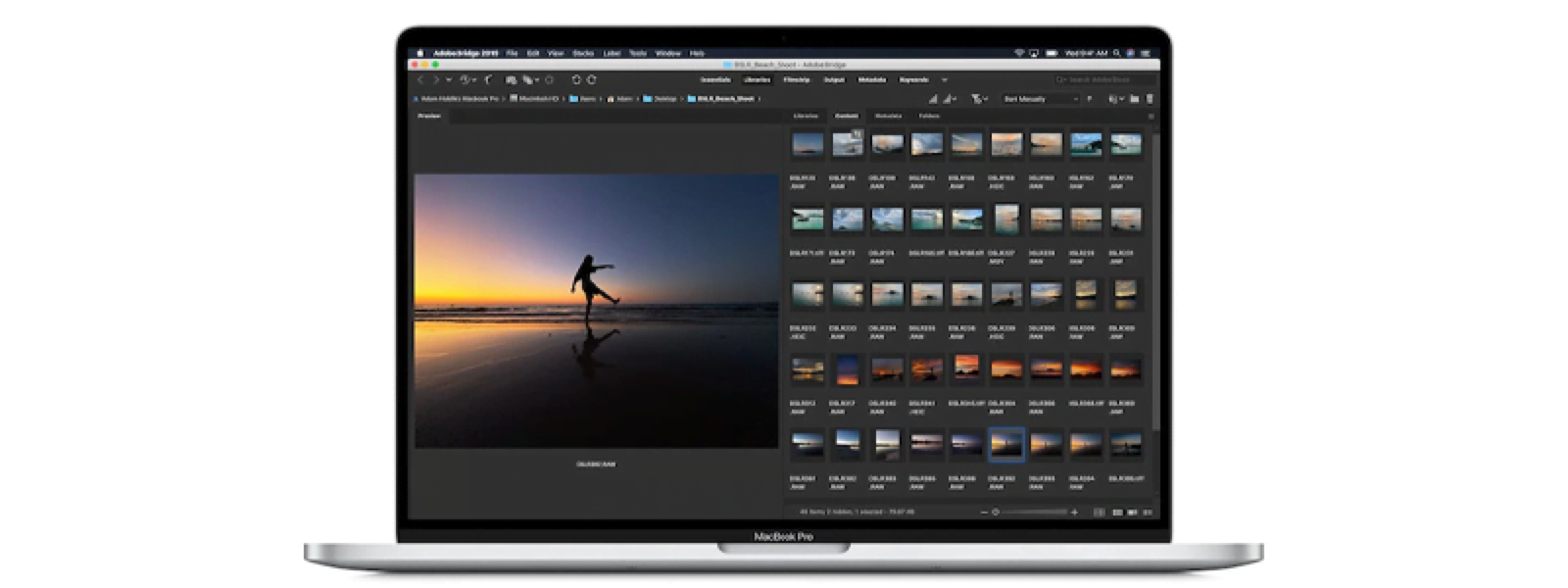Click the trash delete item icon
The width and height of the screenshot is (1568, 588).
coord(1150,99)
